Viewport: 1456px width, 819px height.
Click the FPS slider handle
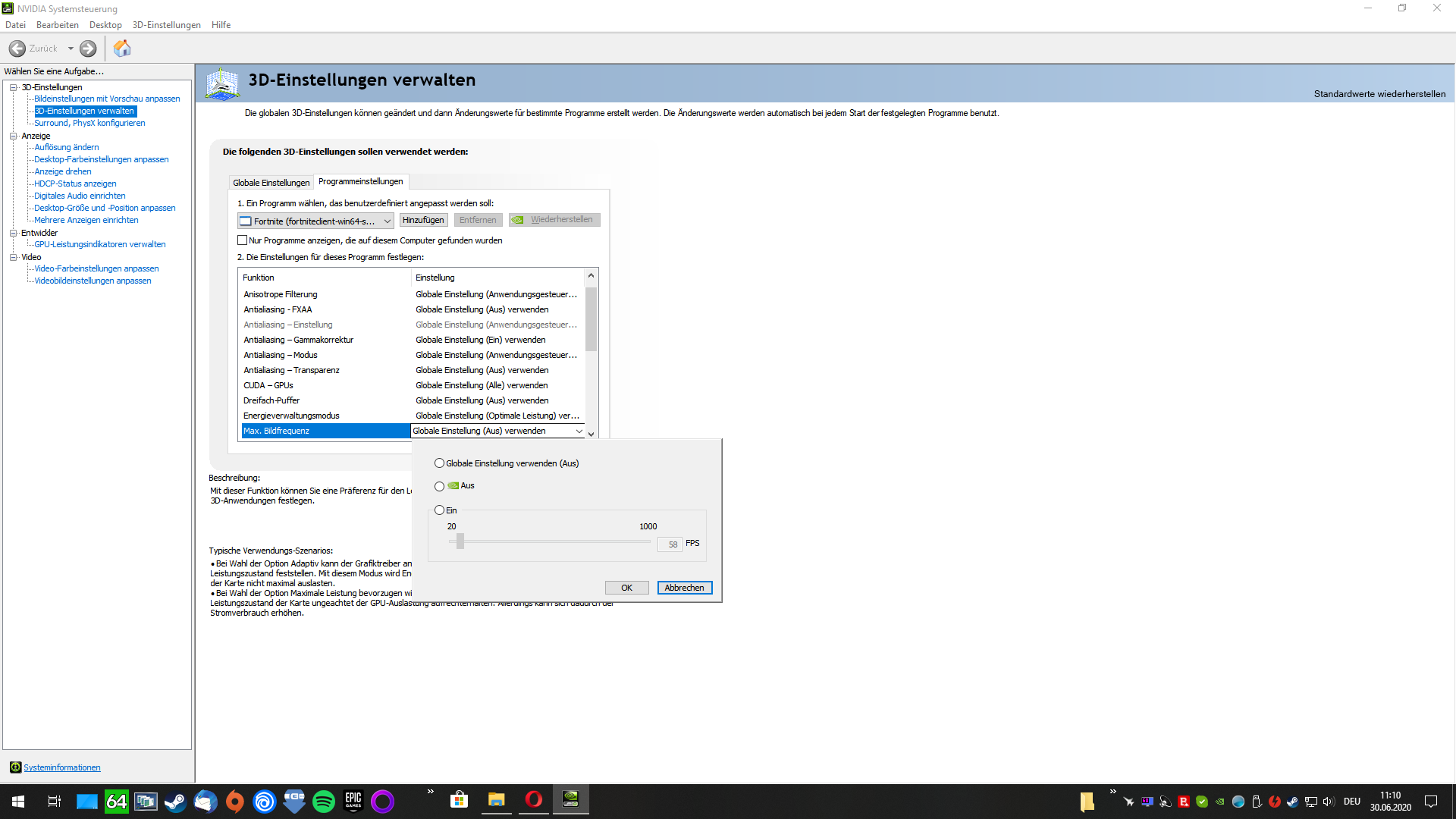tap(460, 541)
